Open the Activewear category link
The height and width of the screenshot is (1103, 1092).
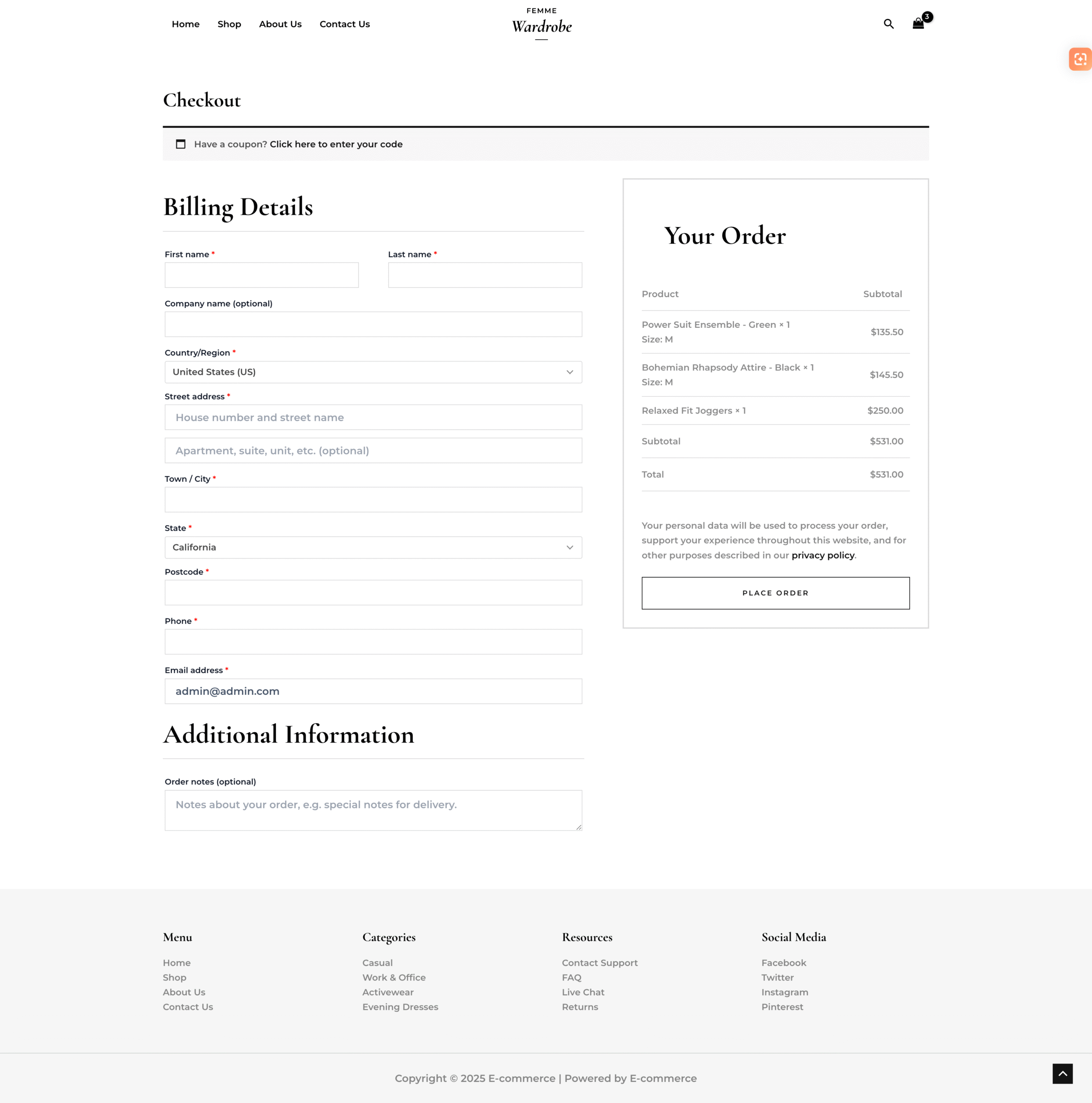click(388, 992)
